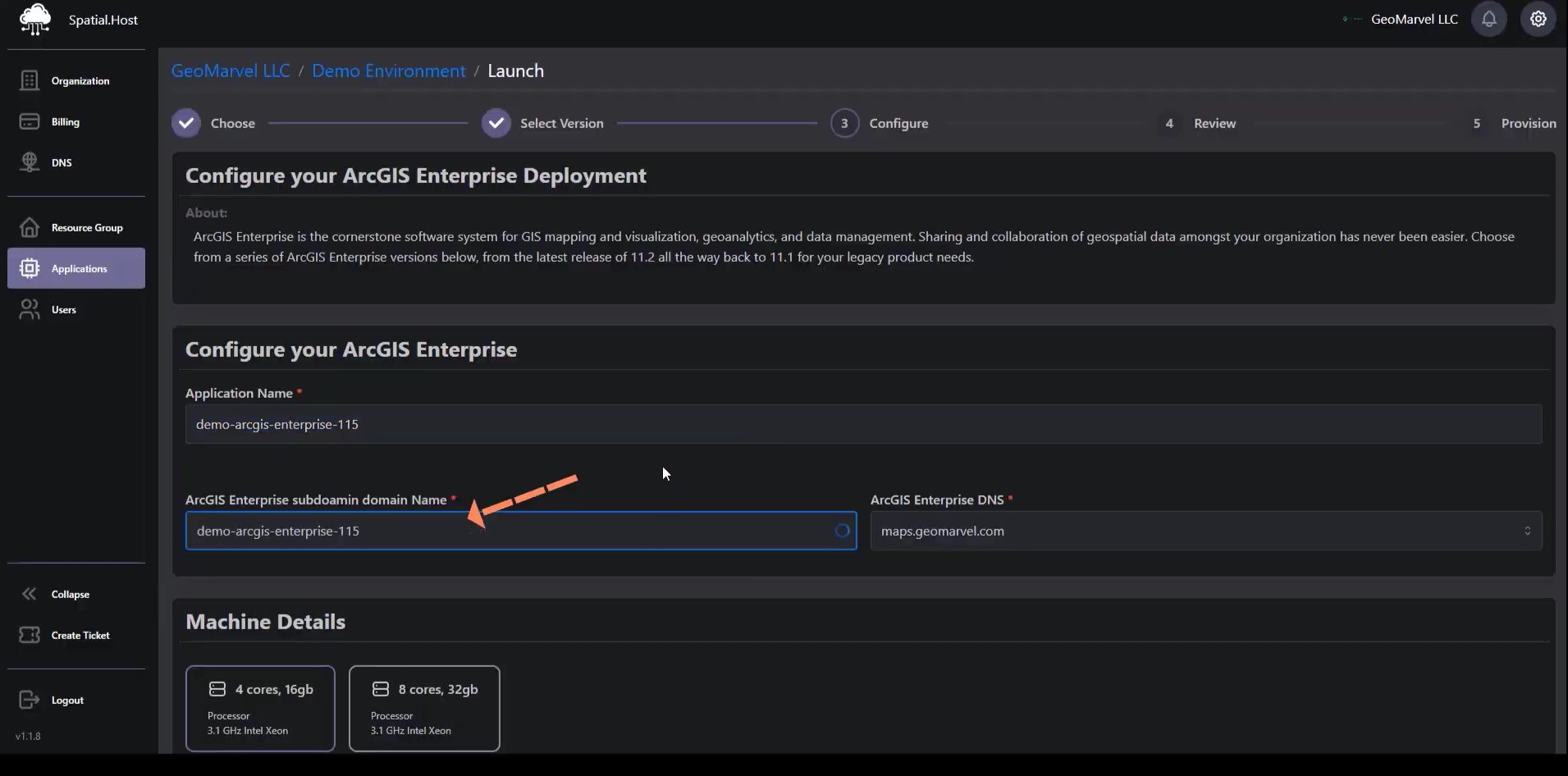Open the settings gear icon
Screen dimensions: 1568x776
tap(1538, 19)
